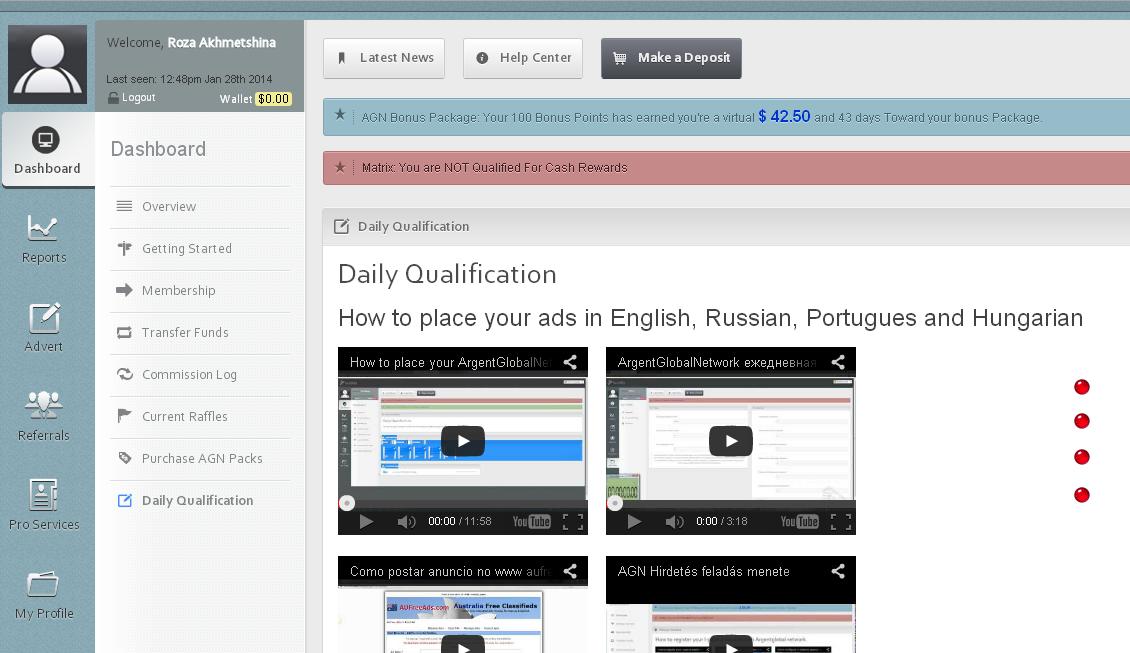The image size is (1130, 653).
Task: Click the user avatar picture
Action: click(x=48, y=64)
